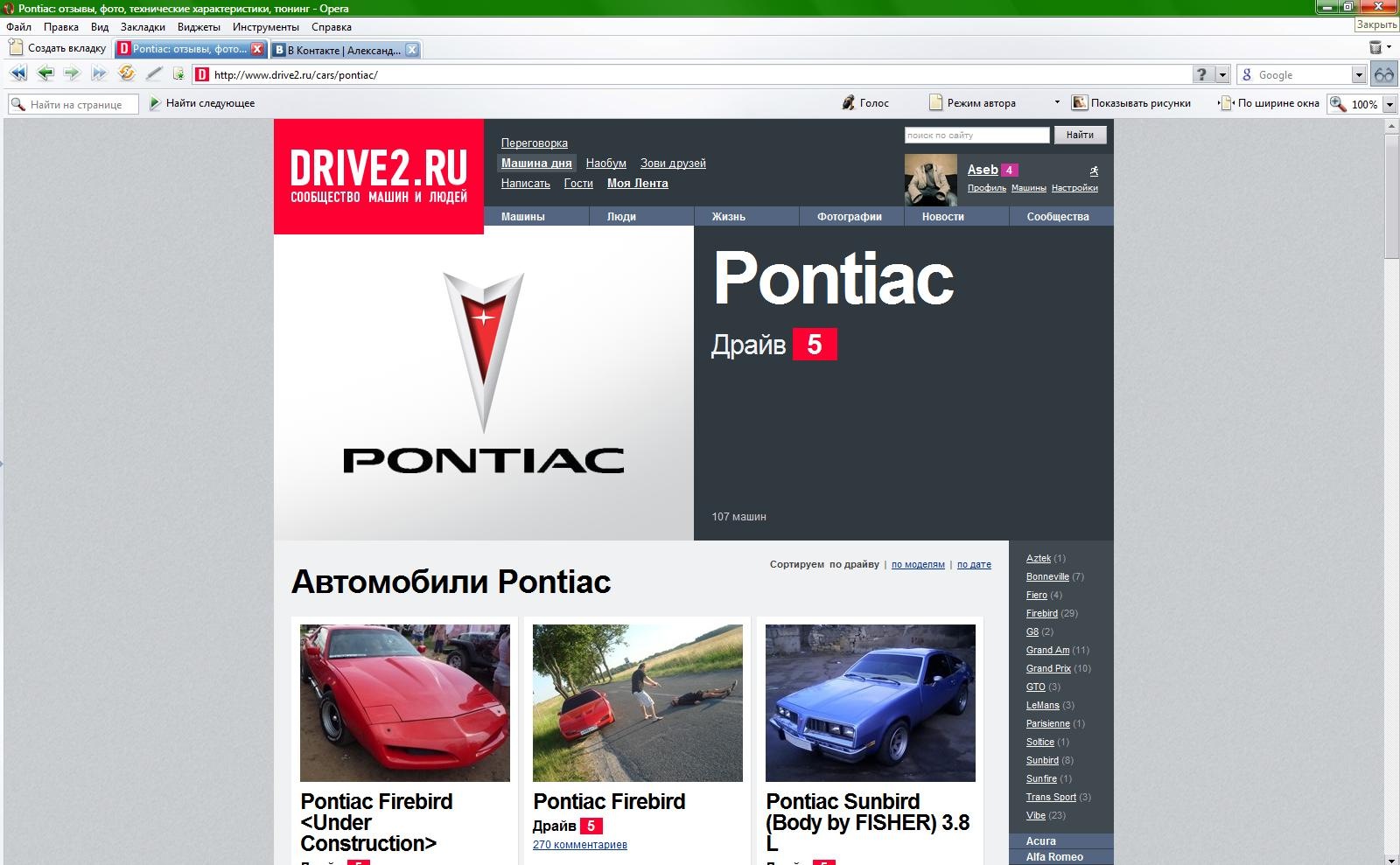Click the Aseb user avatar

930,179
